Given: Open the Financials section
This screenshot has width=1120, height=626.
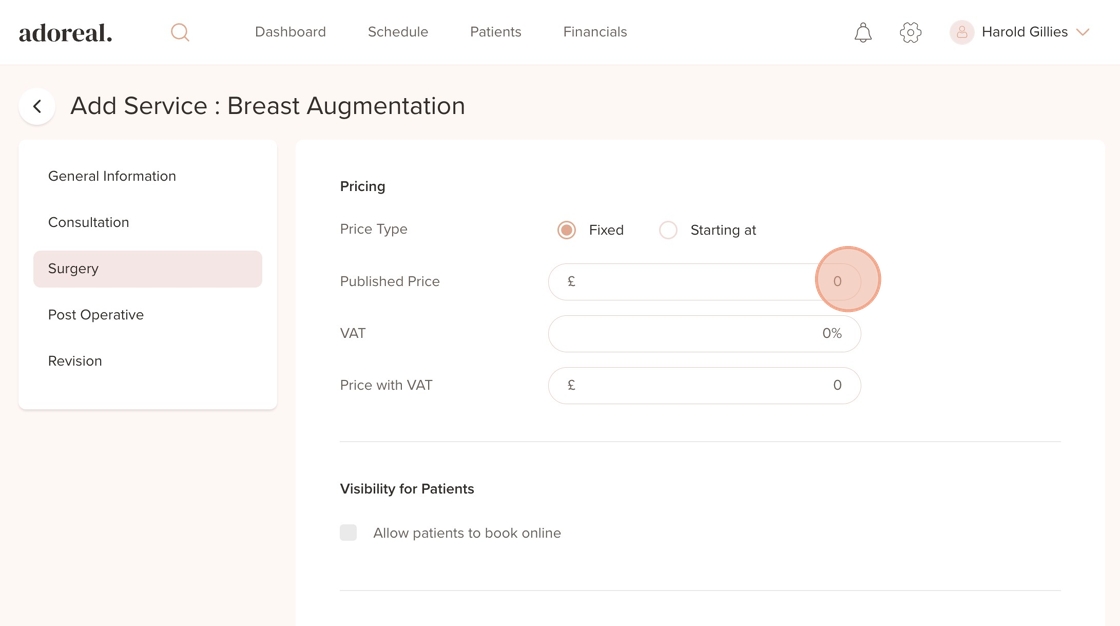Looking at the screenshot, I should (595, 32).
